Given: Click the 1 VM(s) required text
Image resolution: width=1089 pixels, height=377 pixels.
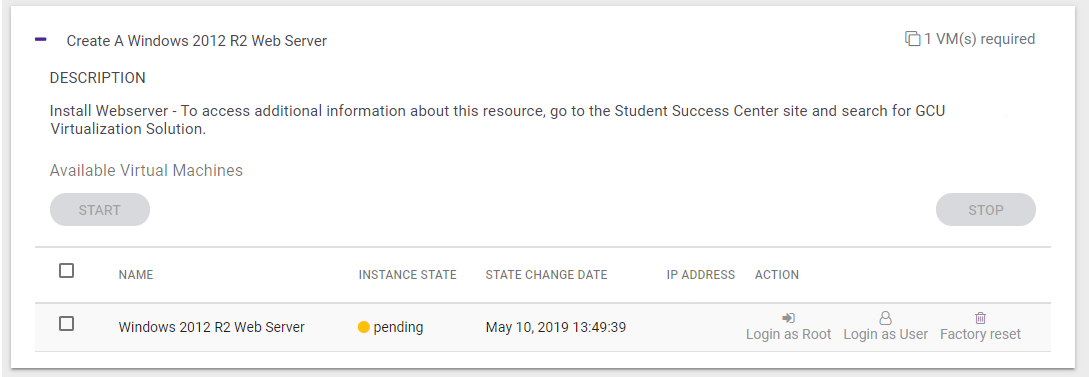Looking at the screenshot, I should 979,39.
